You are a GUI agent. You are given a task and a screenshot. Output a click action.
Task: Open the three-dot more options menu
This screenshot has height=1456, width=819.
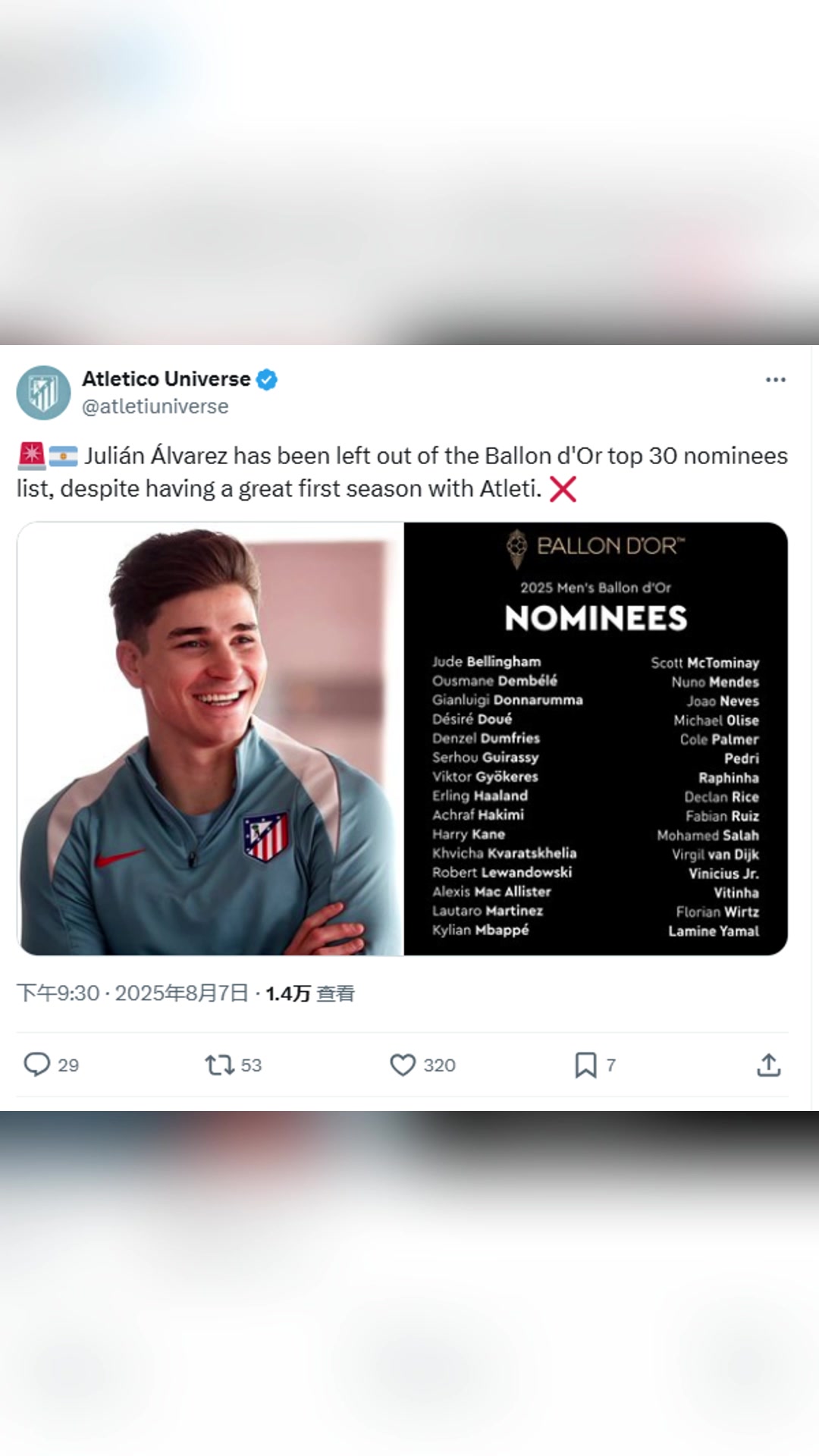(x=775, y=379)
